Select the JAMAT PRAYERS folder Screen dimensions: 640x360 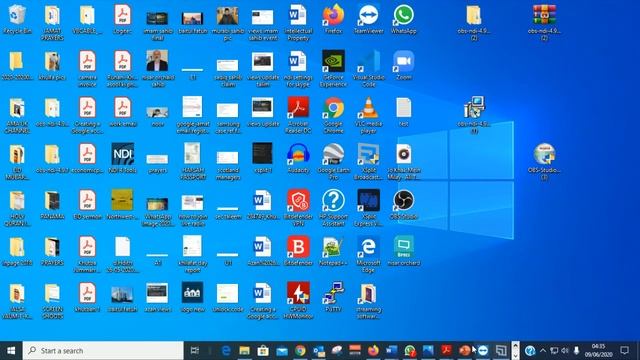coord(52,22)
